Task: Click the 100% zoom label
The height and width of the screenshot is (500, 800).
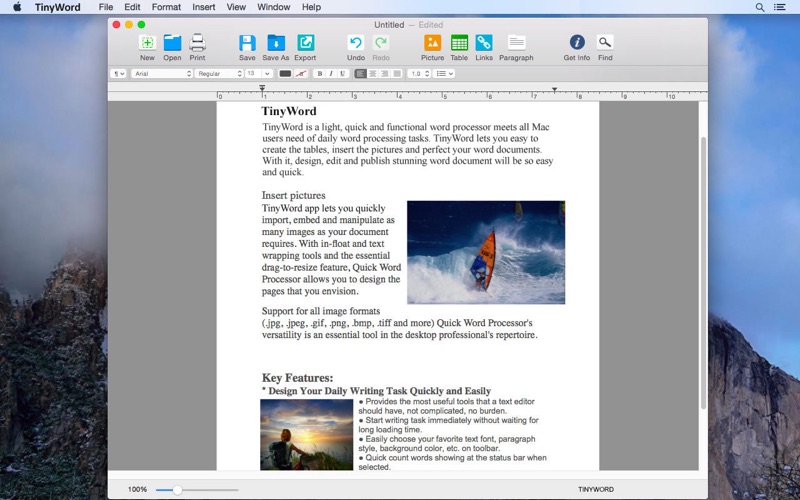Action: [137, 489]
